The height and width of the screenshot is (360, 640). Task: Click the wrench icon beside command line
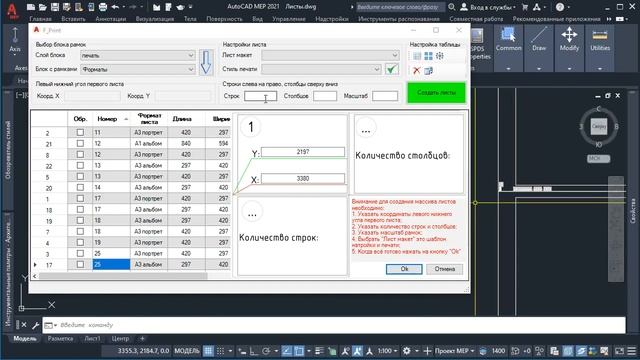click(35, 325)
